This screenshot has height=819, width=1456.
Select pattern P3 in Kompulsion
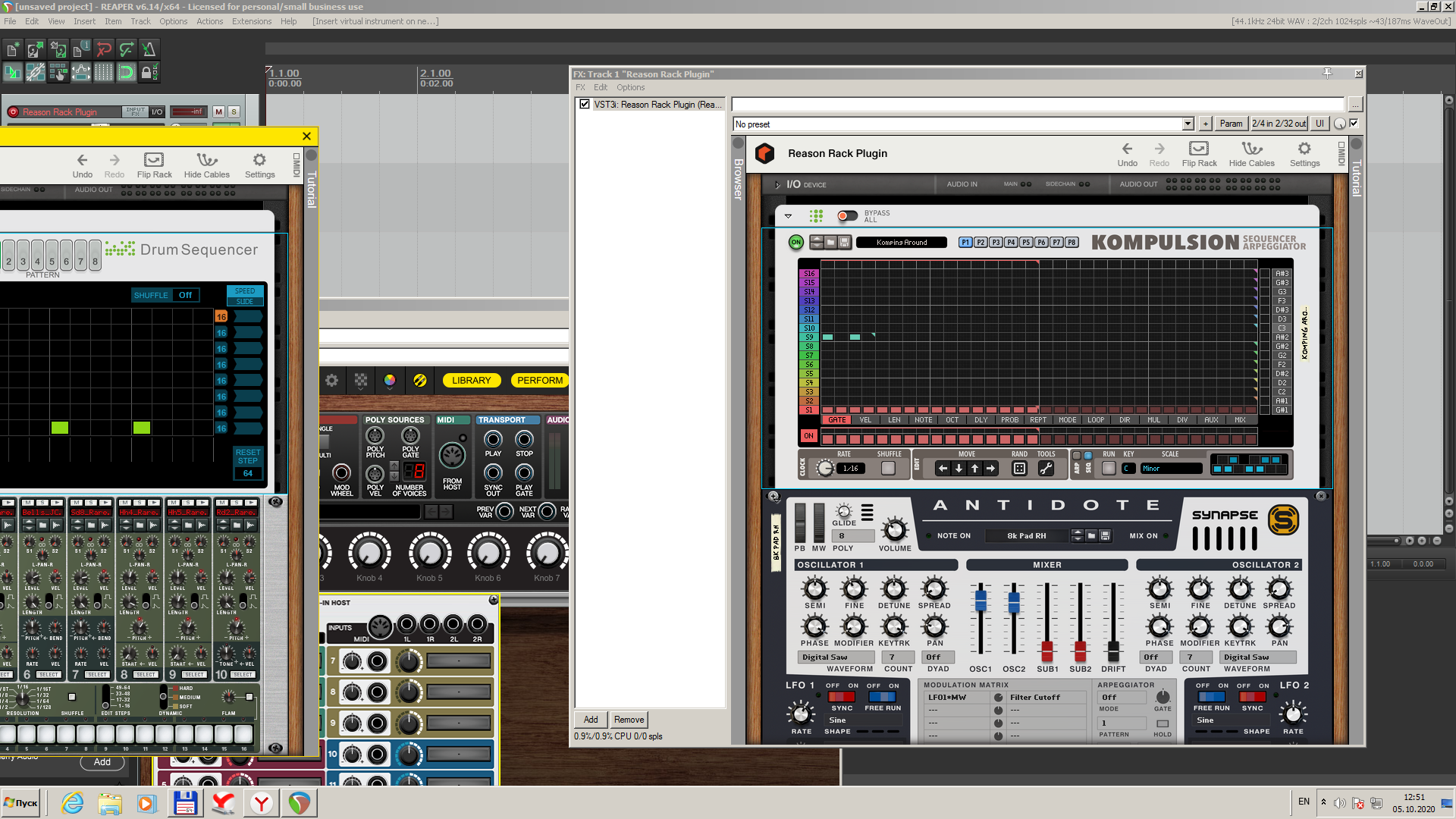pos(996,243)
